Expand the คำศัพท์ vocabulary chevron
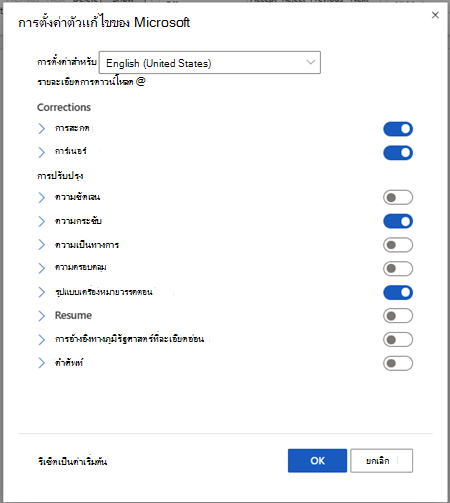The image size is (450, 503). [41, 363]
